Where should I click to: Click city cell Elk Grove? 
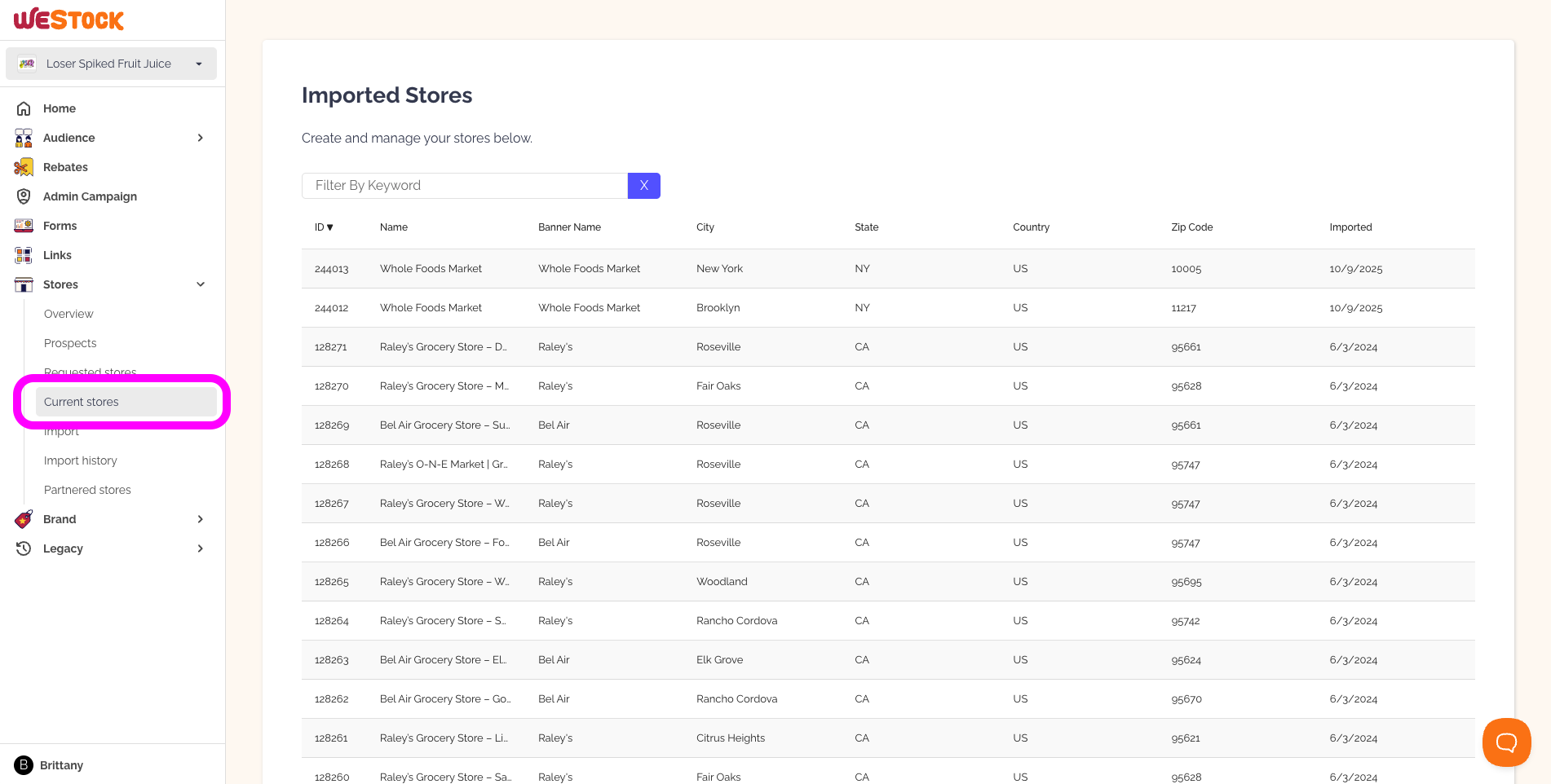coord(719,660)
